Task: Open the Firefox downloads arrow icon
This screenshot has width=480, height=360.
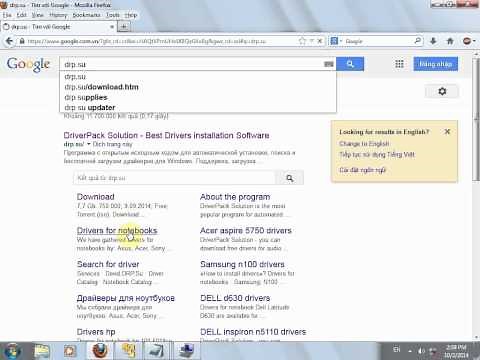Action: pyautogui.click(x=433, y=41)
